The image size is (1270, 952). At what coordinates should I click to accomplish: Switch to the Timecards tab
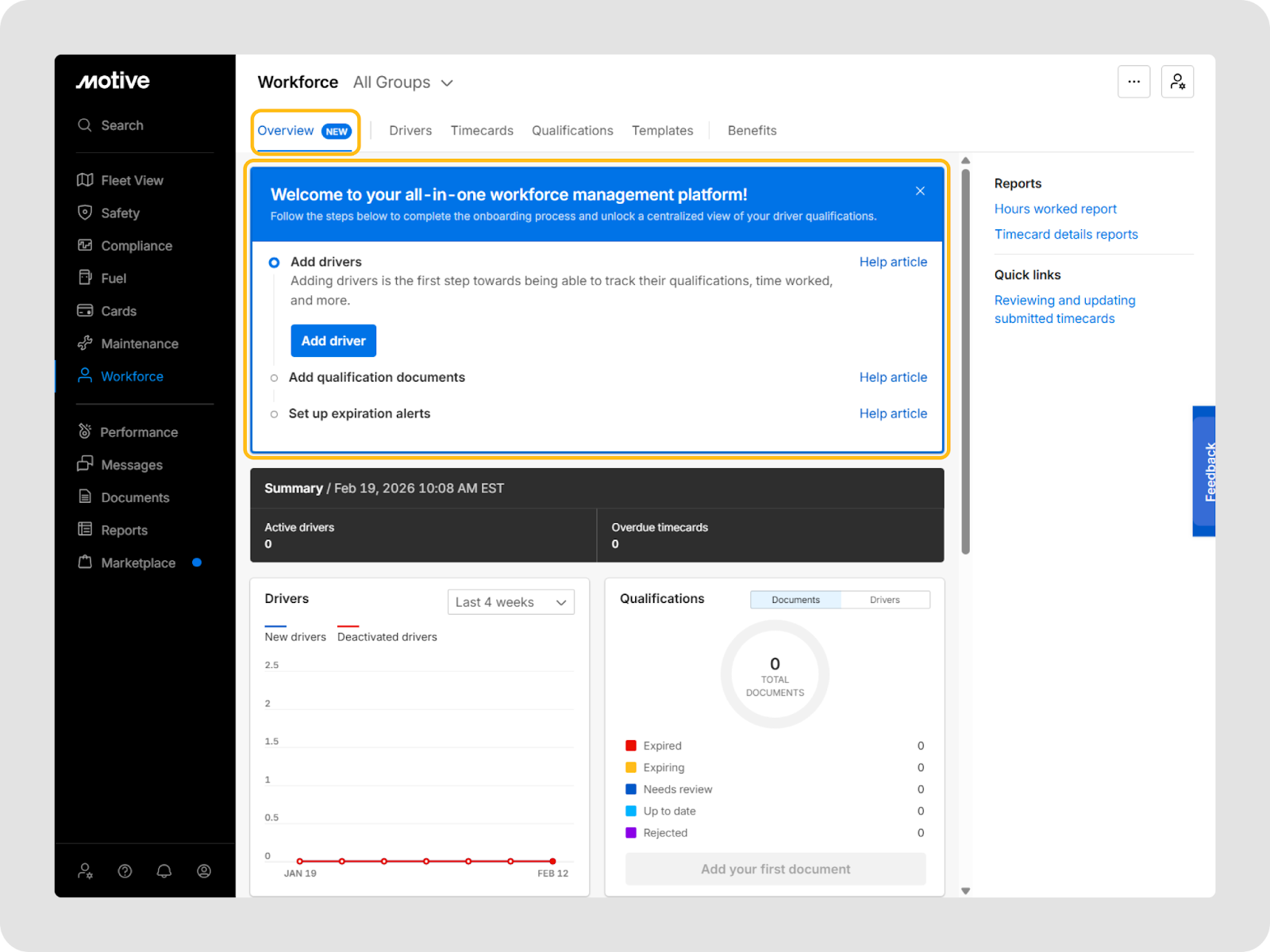tap(482, 131)
